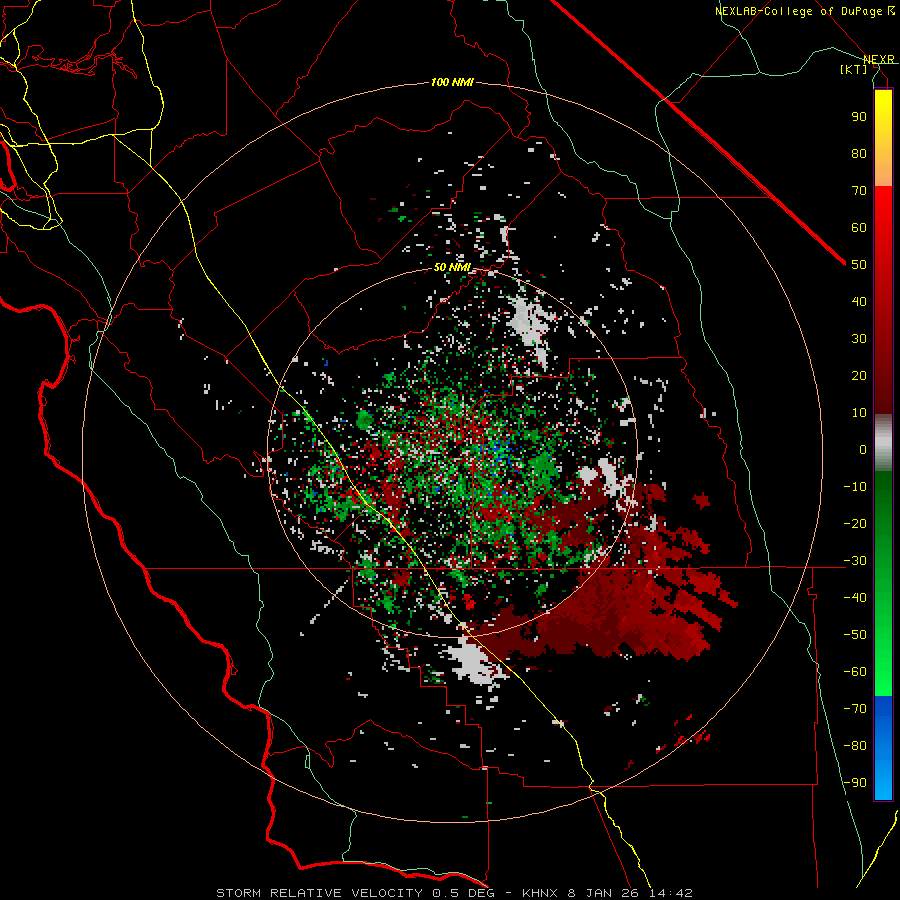Click the -40 kt scale label
Image resolution: width=900 pixels, height=900 pixels.
click(855, 598)
